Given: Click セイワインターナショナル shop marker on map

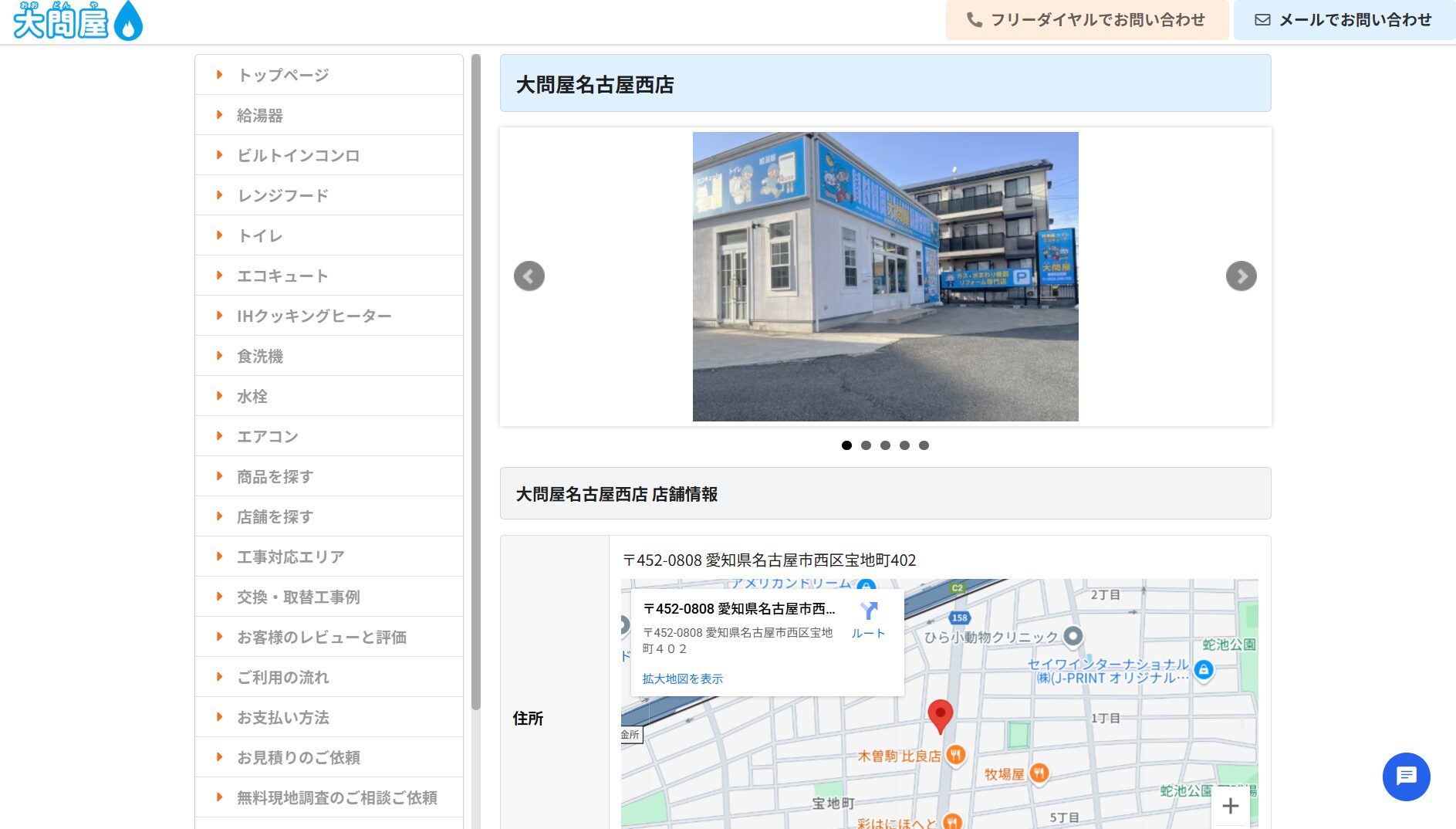Looking at the screenshot, I should 1204,670.
